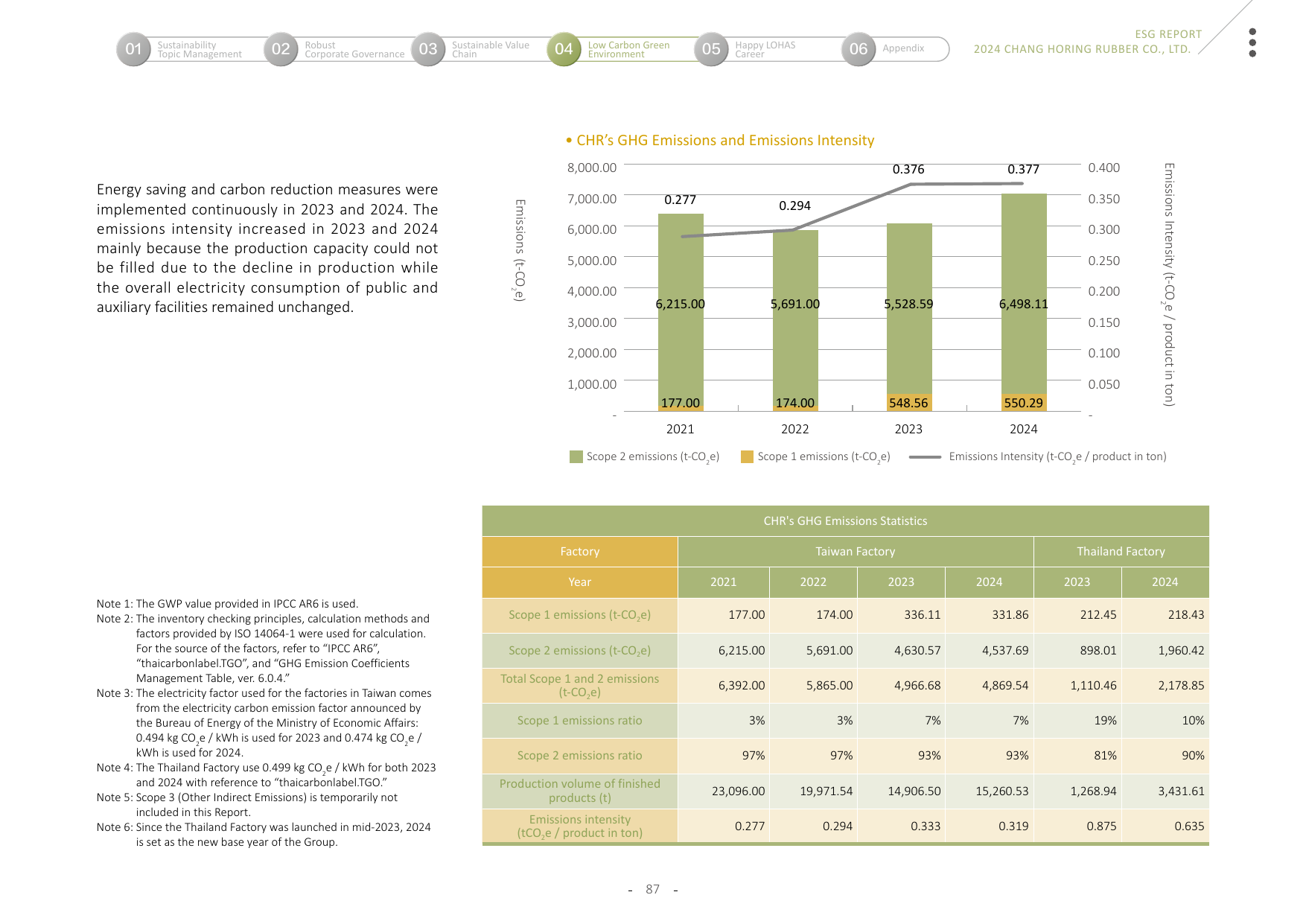Open Robust Corporate Governance tab
This screenshot has height=924, width=1306.
(x=354, y=50)
